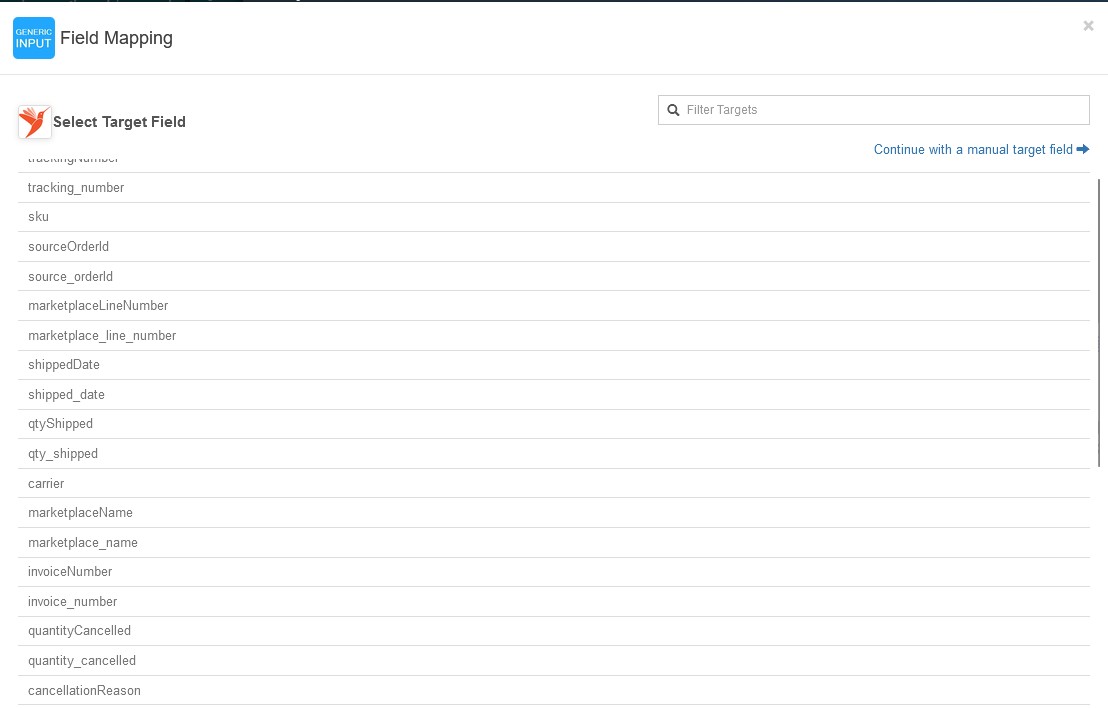Continue with a manual target field
This screenshot has height=708, width=1108.
(972, 150)
